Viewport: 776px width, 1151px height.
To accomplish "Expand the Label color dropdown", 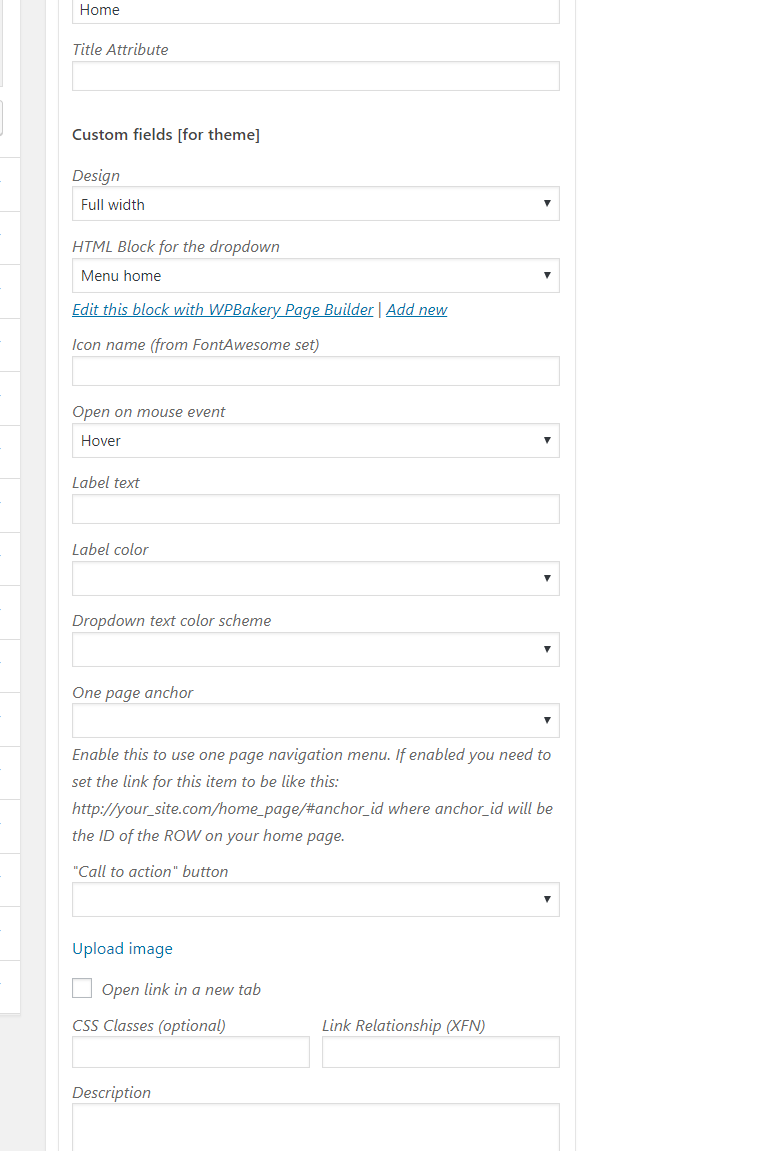I will click(315, 578).
